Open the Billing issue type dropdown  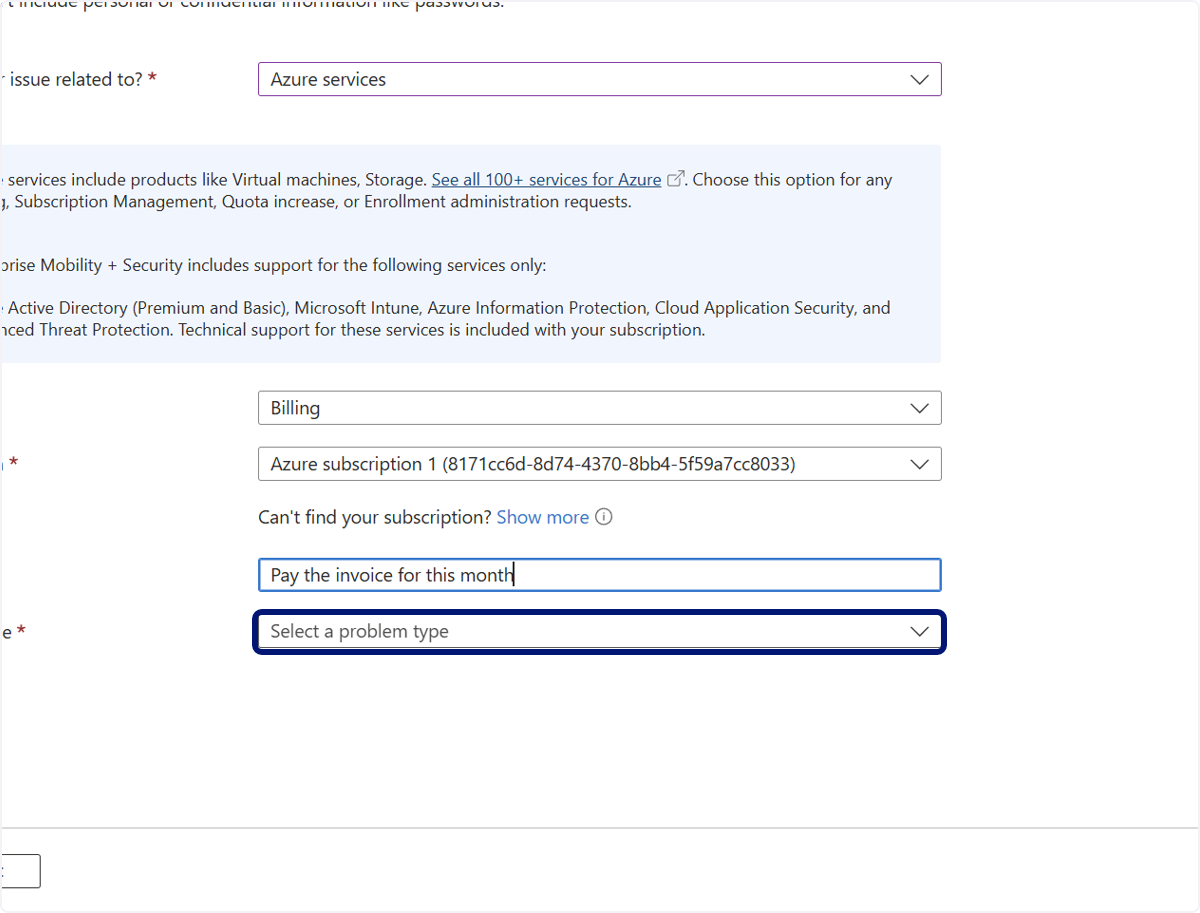pos(599,408)
